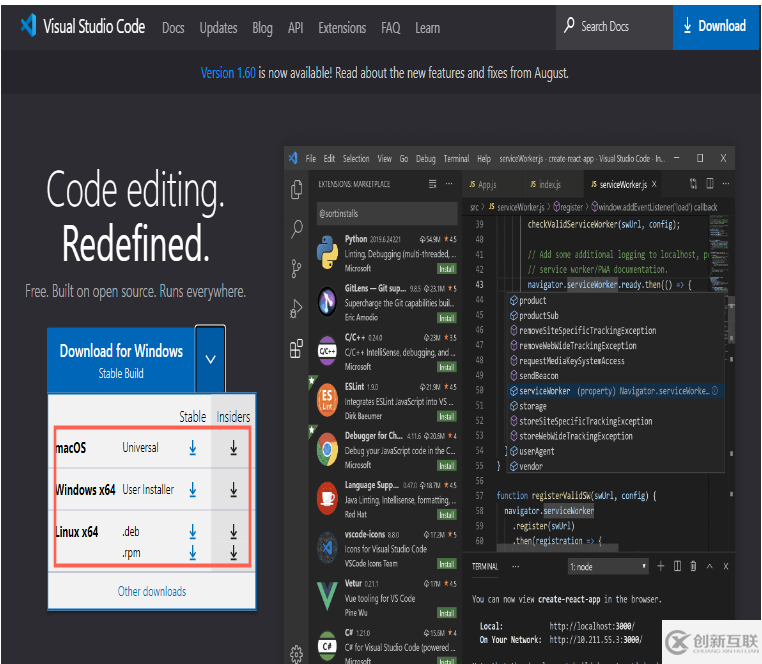The height and width of the screenshot is (664, 762).
Task: Maximize terminal panel with the up chevron
Action: click(x=710, y=566)
